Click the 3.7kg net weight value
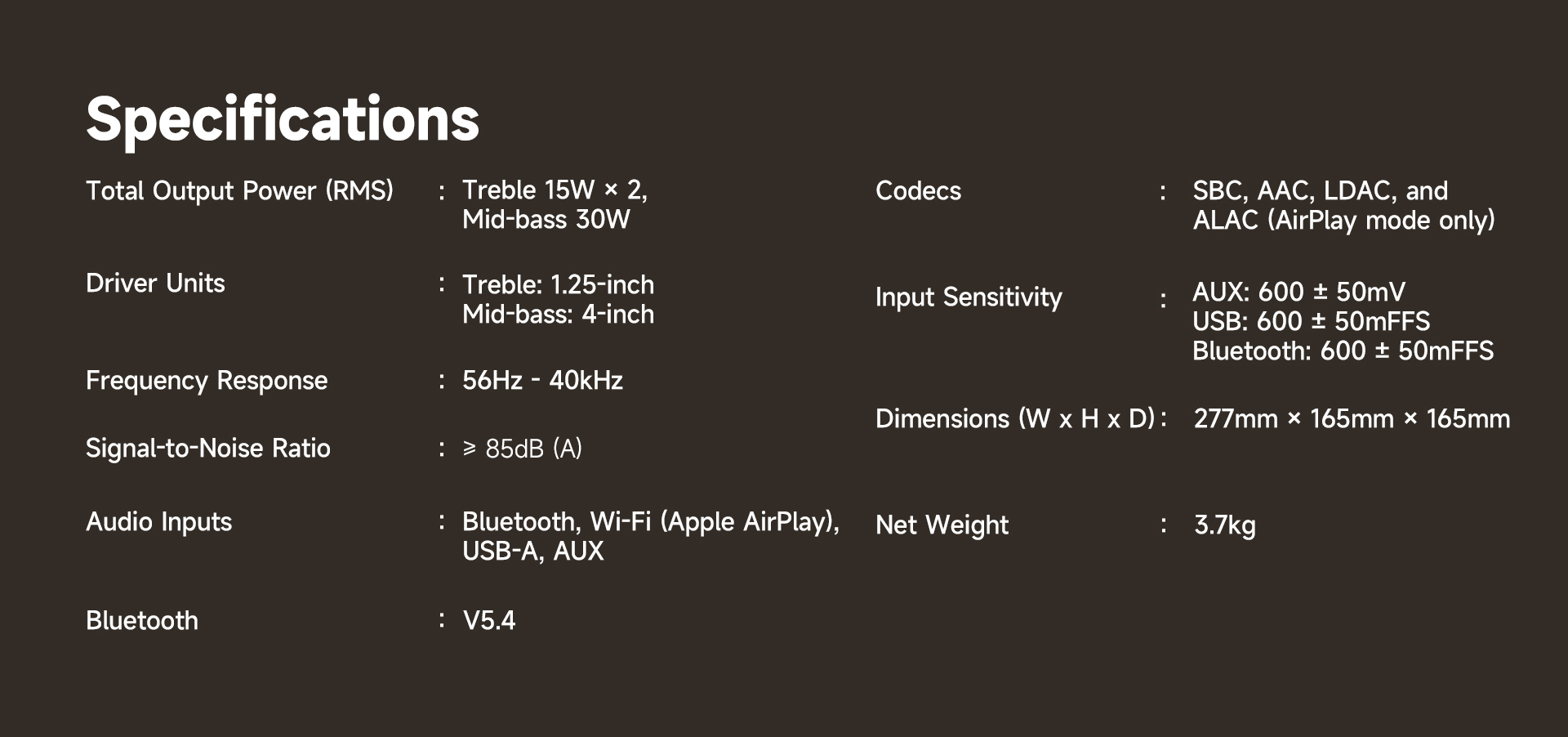The width and height of the screenshot is (1568, 737). pos(1224,525)
